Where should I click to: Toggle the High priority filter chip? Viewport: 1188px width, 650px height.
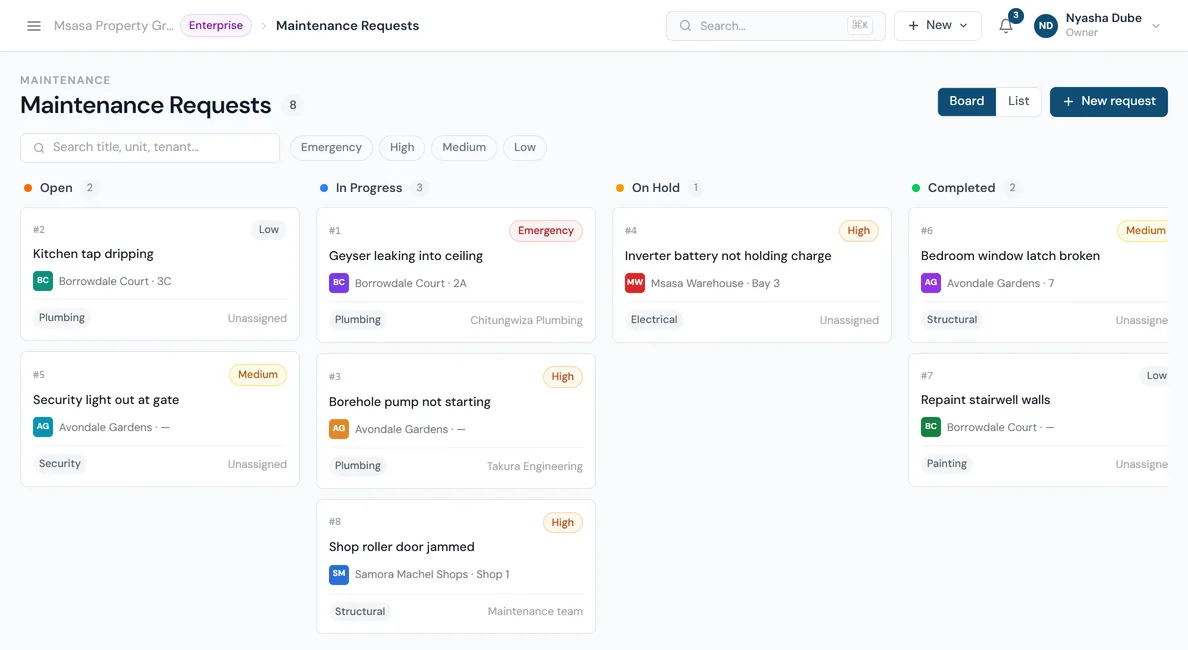coord(402,148)
